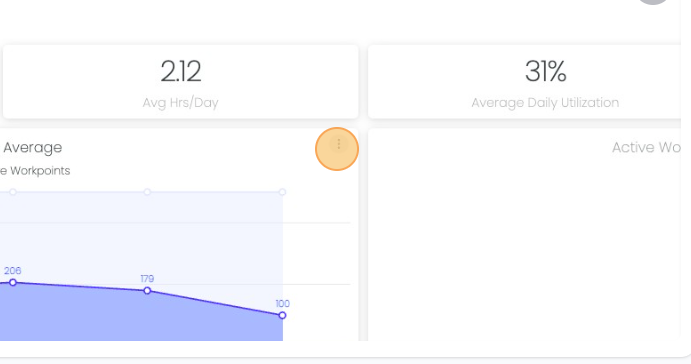The height and width of the screenshot is (364, 691).
Task: Click the Avg Hrs/Day label
Action: [180, 103]
